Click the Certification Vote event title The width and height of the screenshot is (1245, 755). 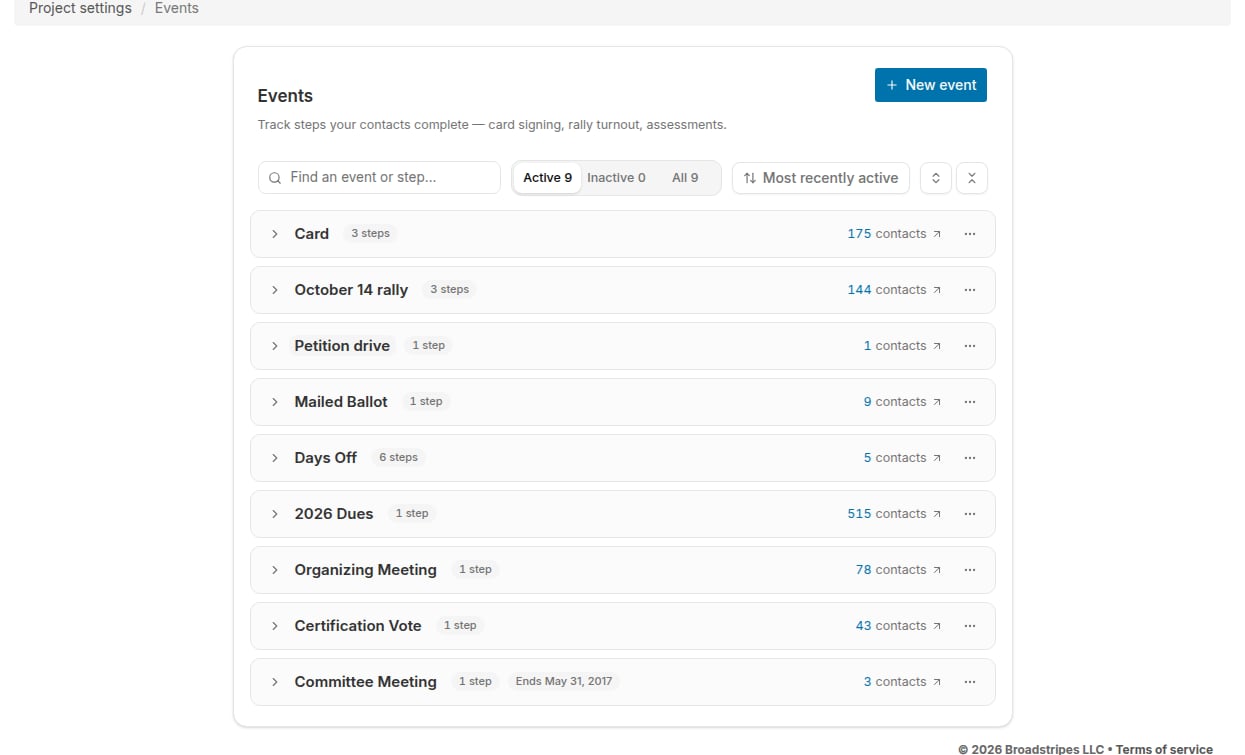coord(358,626)
